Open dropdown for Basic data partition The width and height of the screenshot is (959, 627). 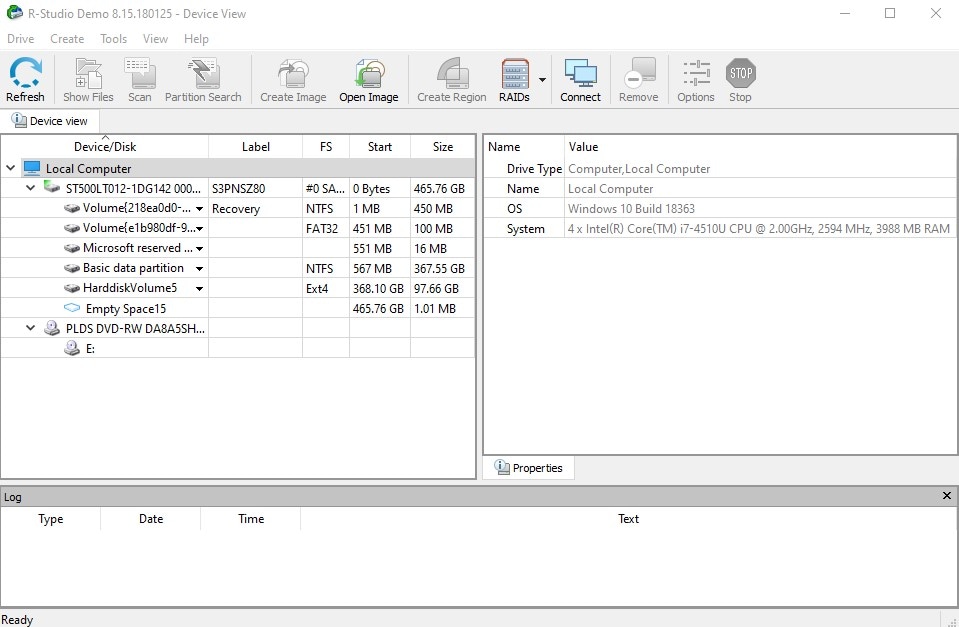click(x=199, y=269)
